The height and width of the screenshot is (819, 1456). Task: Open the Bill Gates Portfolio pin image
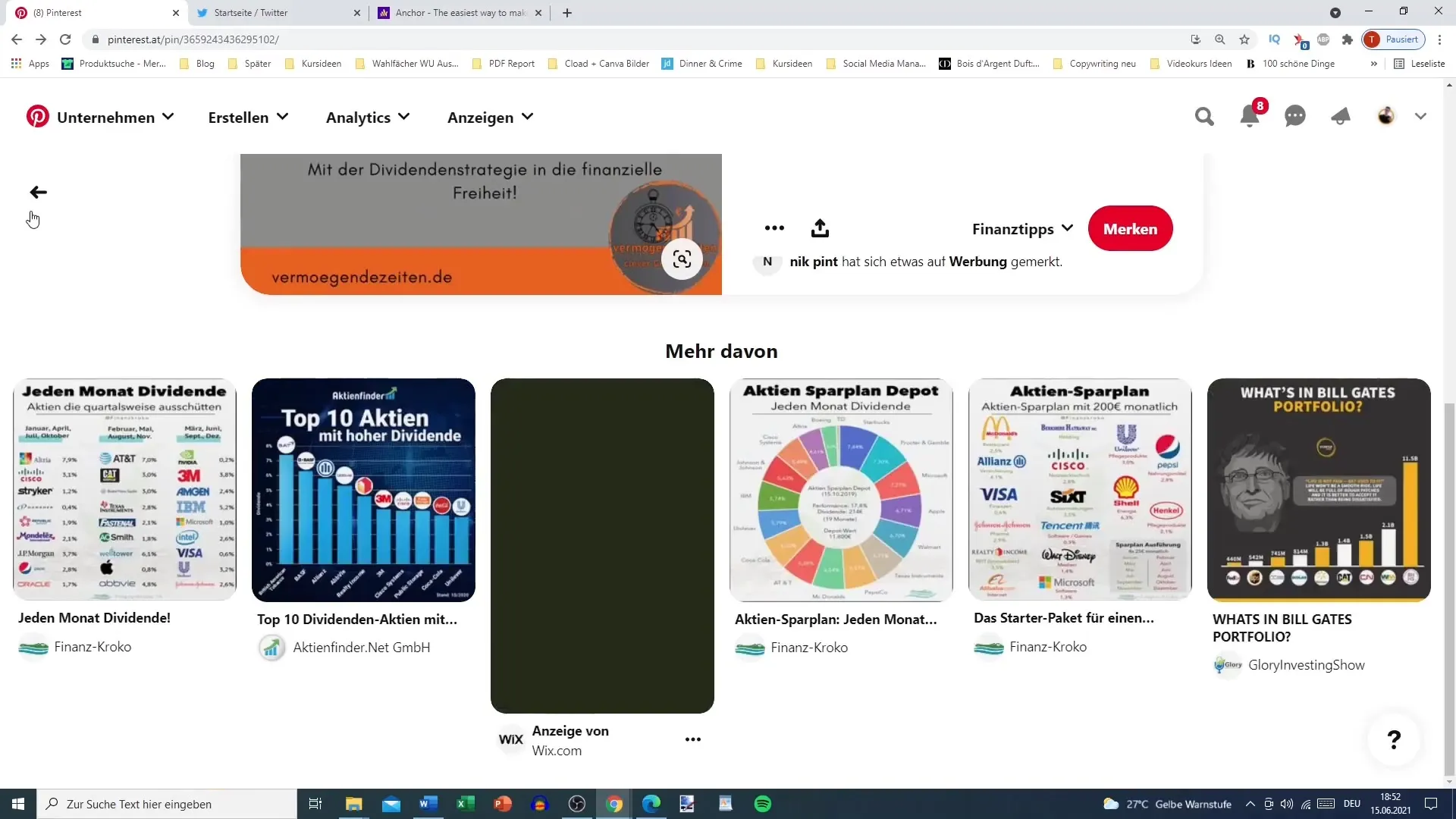(1319, 490)
